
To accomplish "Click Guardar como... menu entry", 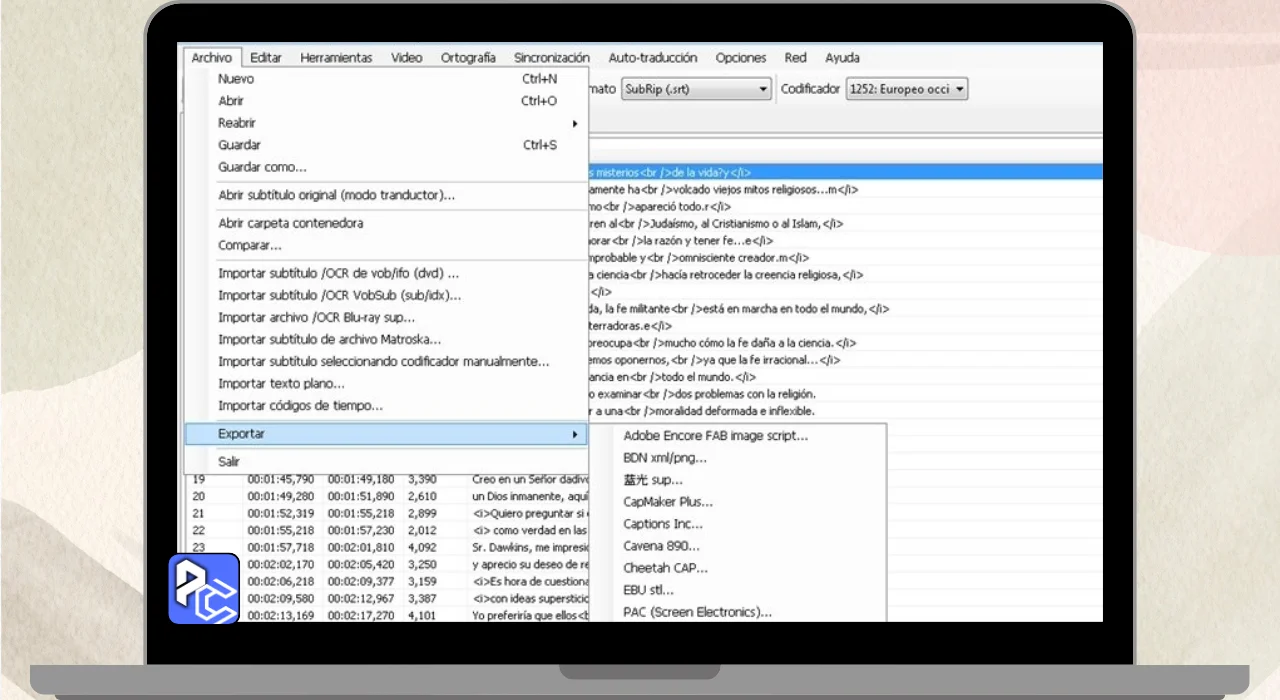I will [x=262, y=167].
